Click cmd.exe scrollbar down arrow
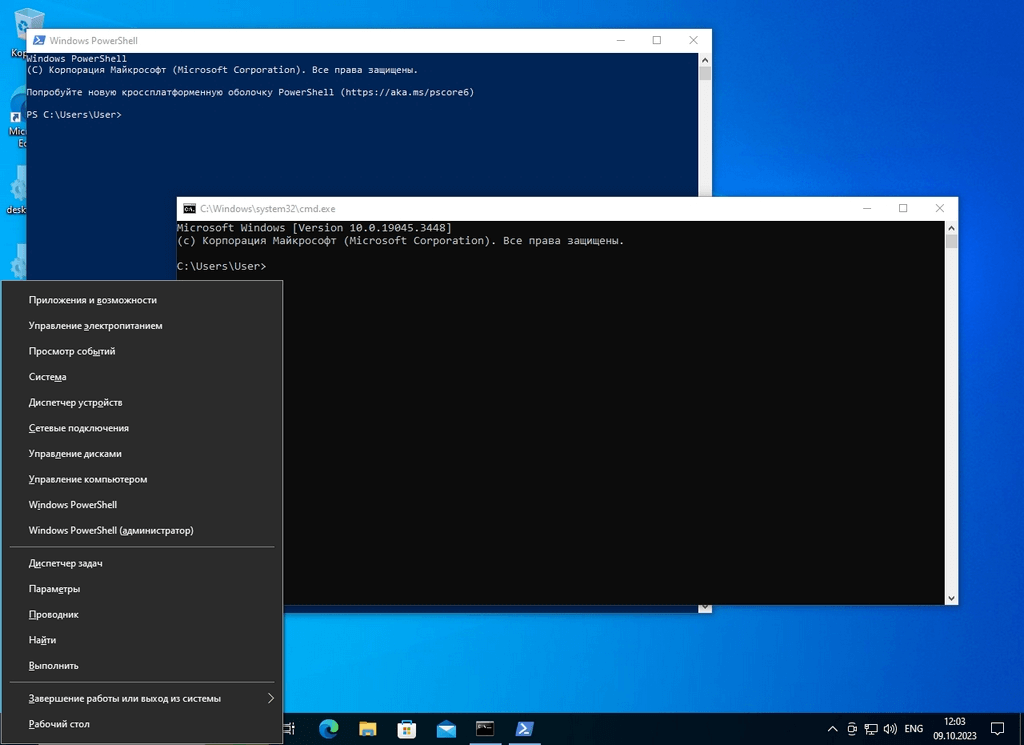Screen dimensions: 1024x745 (952, 598)
